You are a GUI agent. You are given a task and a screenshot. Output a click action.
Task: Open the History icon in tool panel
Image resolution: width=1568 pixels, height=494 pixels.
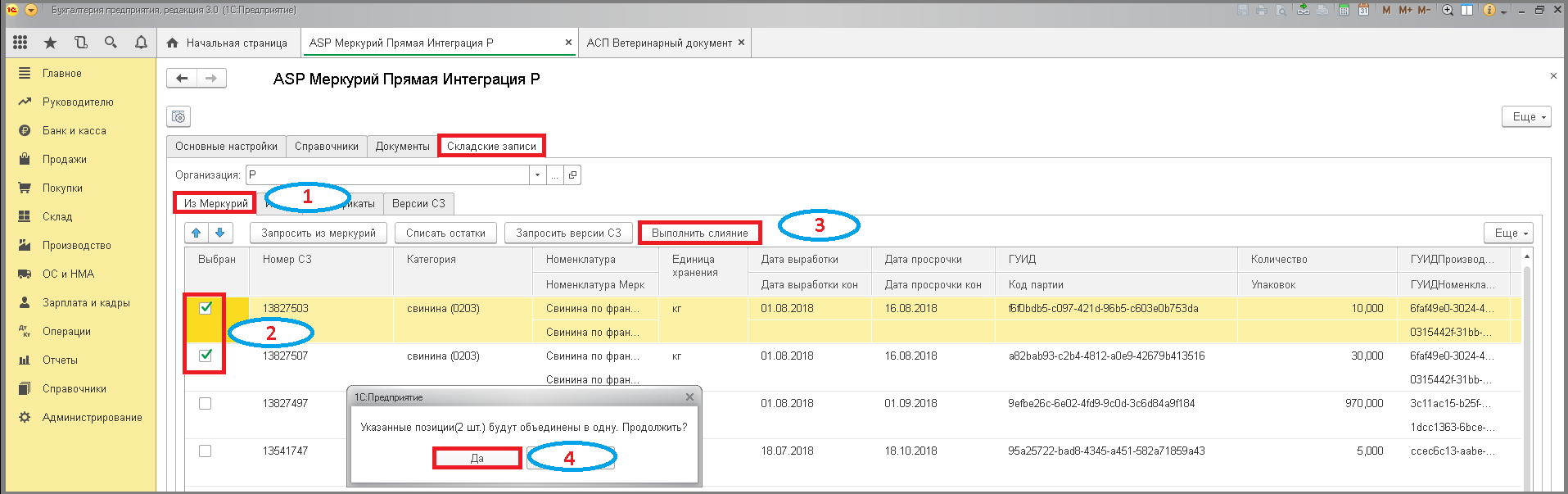coord(80,43)
